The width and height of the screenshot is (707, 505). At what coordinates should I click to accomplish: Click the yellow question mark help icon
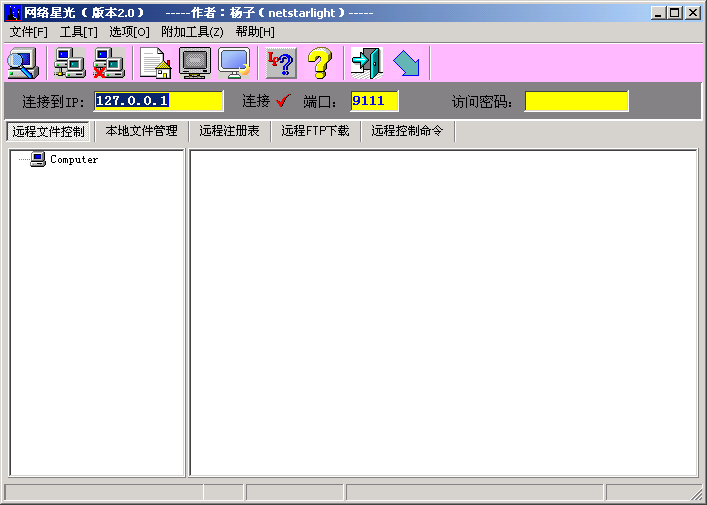319,64
